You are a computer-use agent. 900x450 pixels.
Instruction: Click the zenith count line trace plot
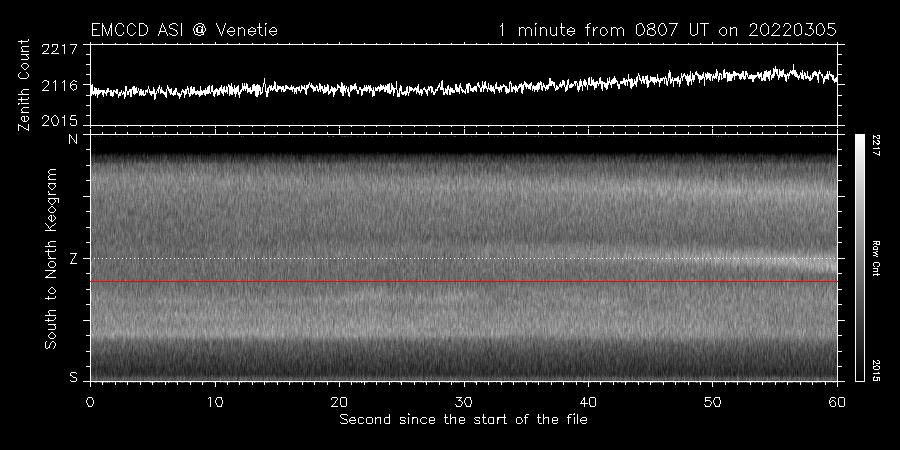464,84
